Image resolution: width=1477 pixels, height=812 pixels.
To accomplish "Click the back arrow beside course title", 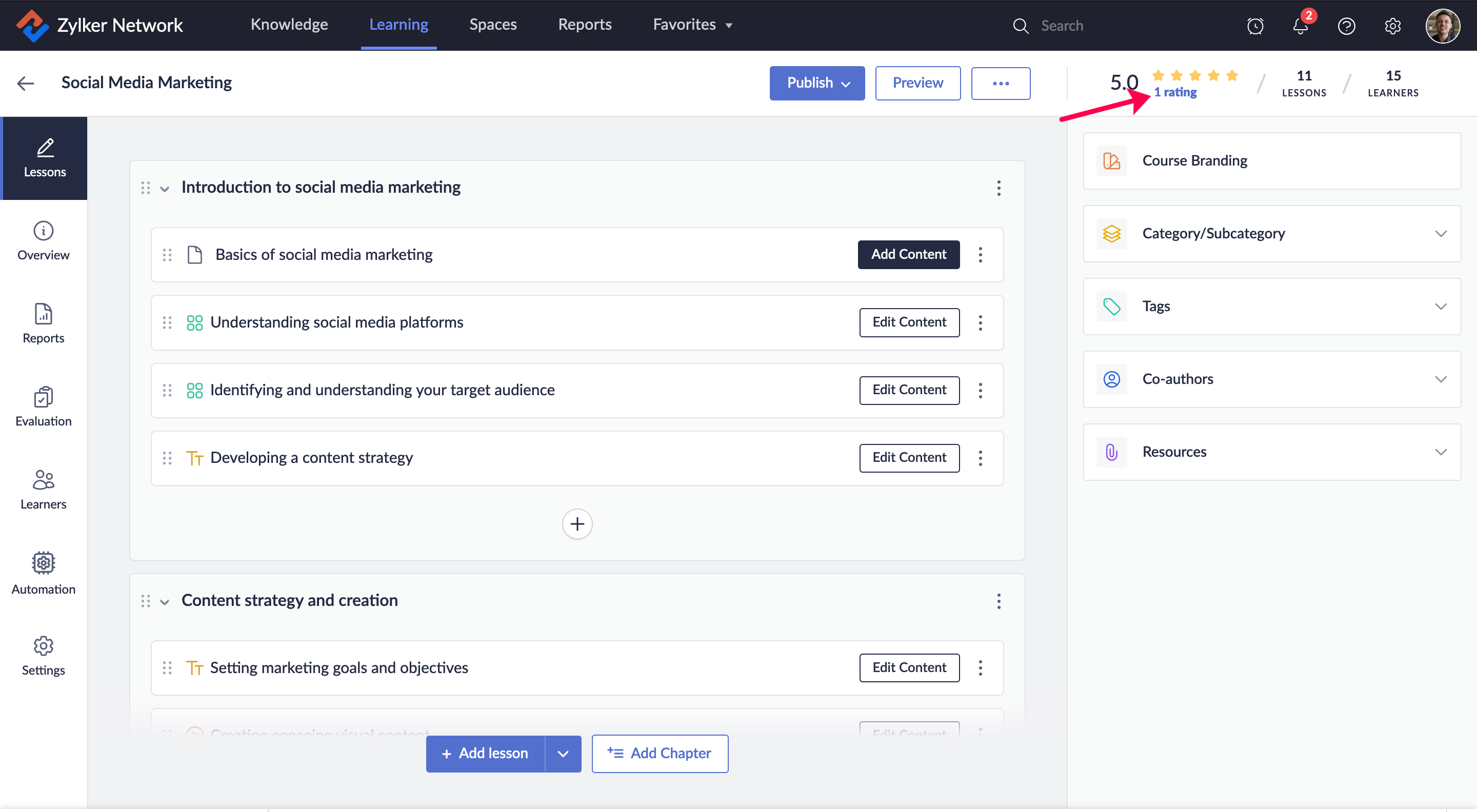I will coord(26,83).
